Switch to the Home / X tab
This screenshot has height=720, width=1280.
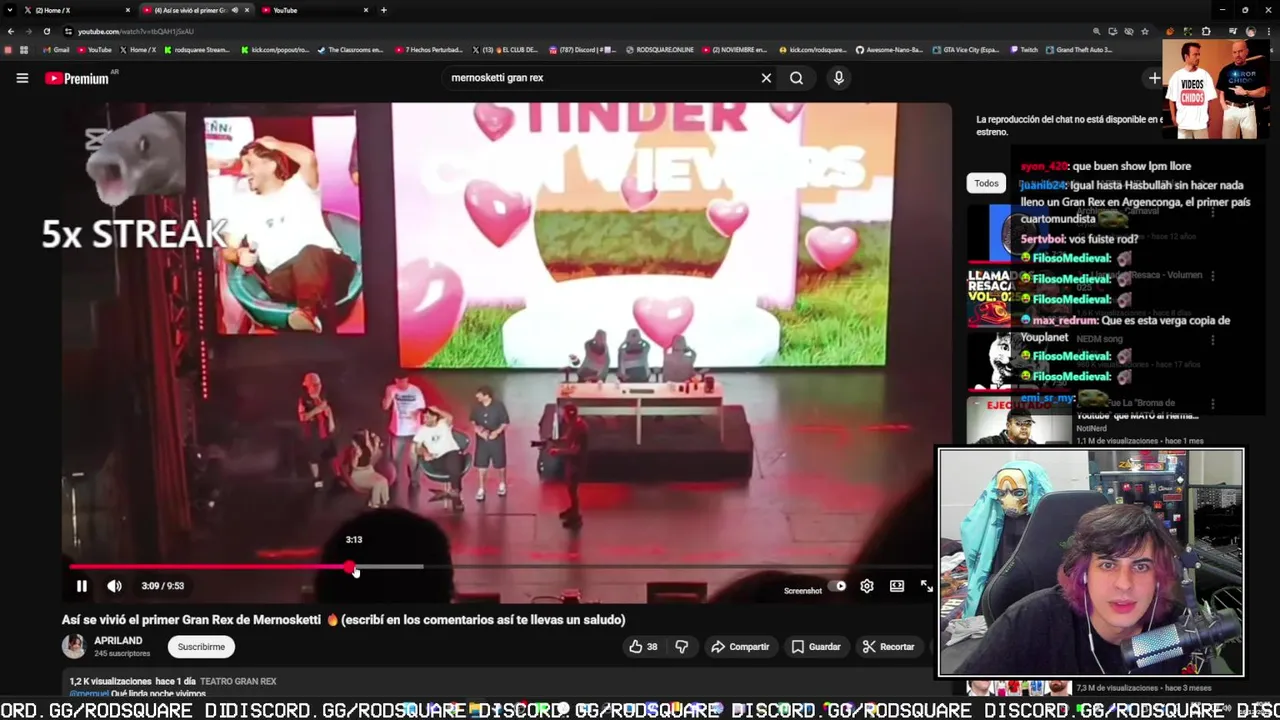pyautogui.click(x=75, y=10)
